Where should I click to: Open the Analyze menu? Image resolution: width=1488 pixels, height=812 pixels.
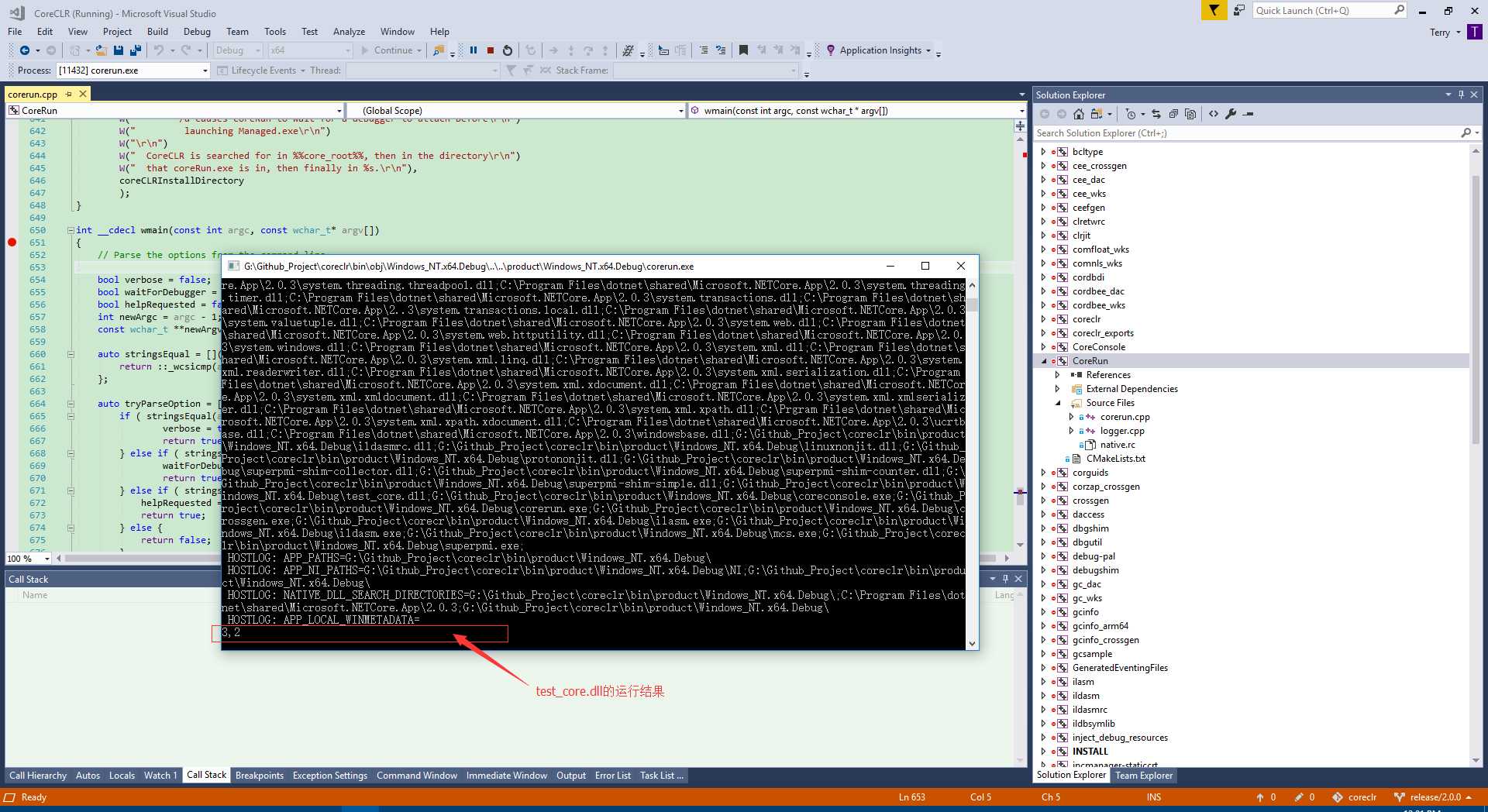(349, 32)
